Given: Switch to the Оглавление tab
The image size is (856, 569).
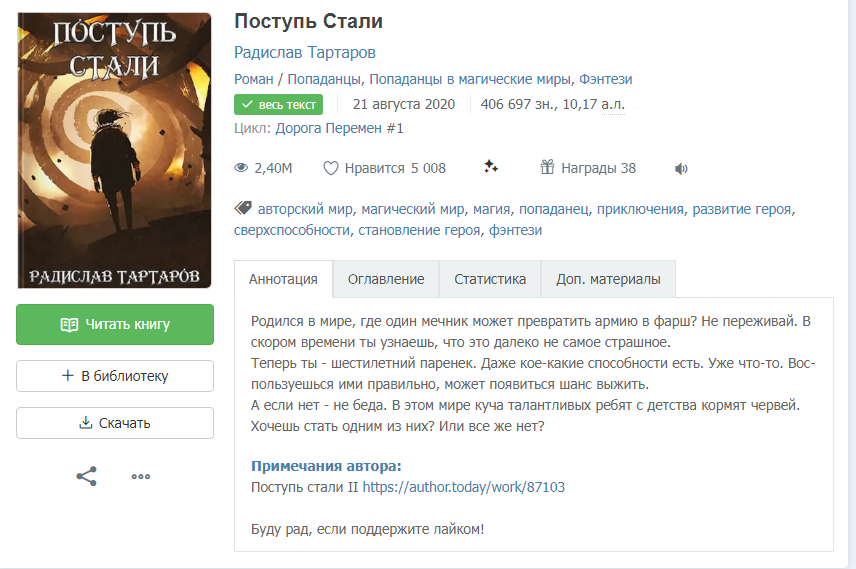Looking at the screenshot, I should coord(386,279).
